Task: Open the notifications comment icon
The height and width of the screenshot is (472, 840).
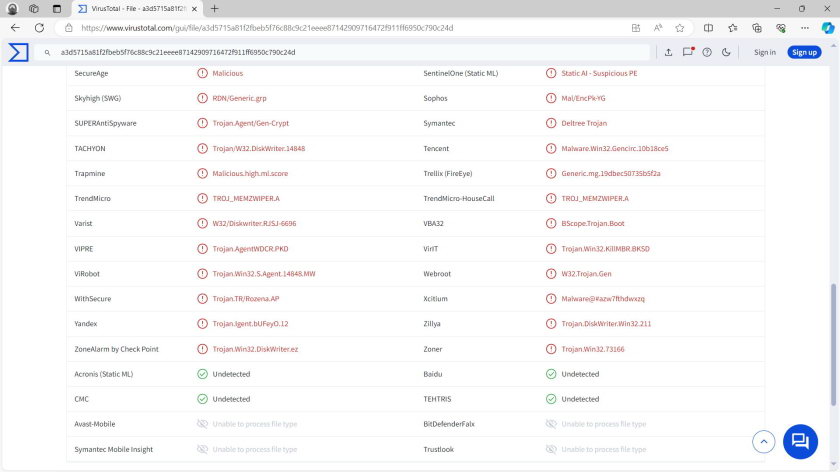Action: [688, 52]
